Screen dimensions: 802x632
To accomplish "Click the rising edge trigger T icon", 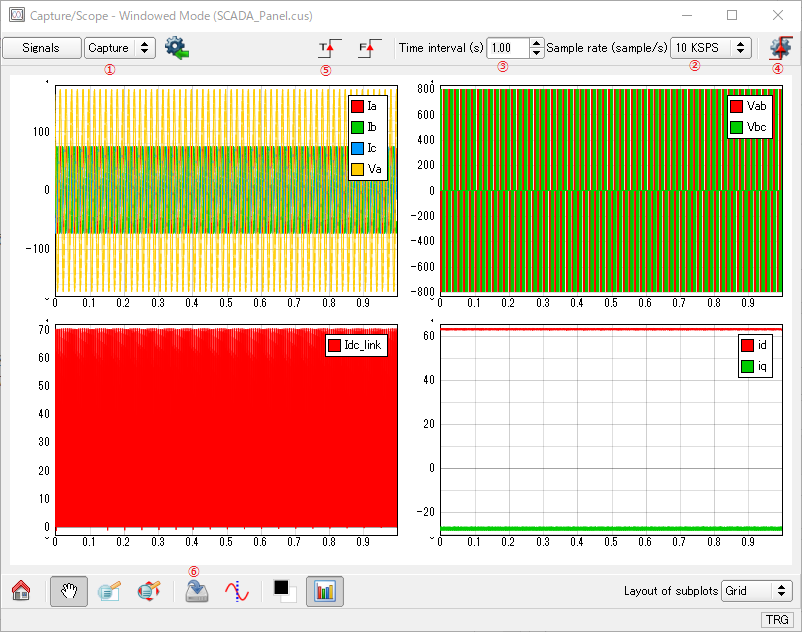I will coord(329,47).
